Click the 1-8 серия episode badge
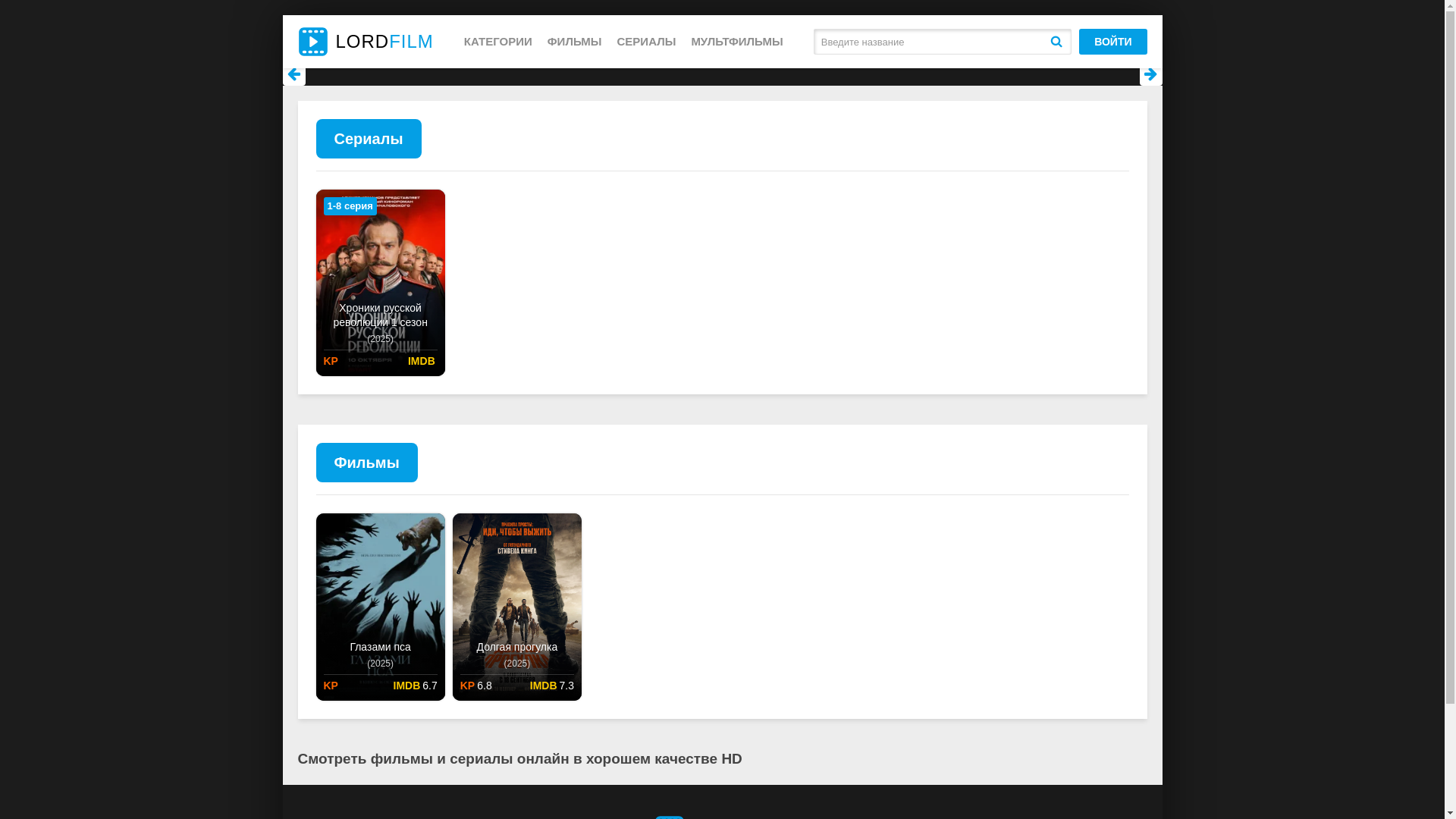This screenshot has width=1456, height=819. point(350,206)
